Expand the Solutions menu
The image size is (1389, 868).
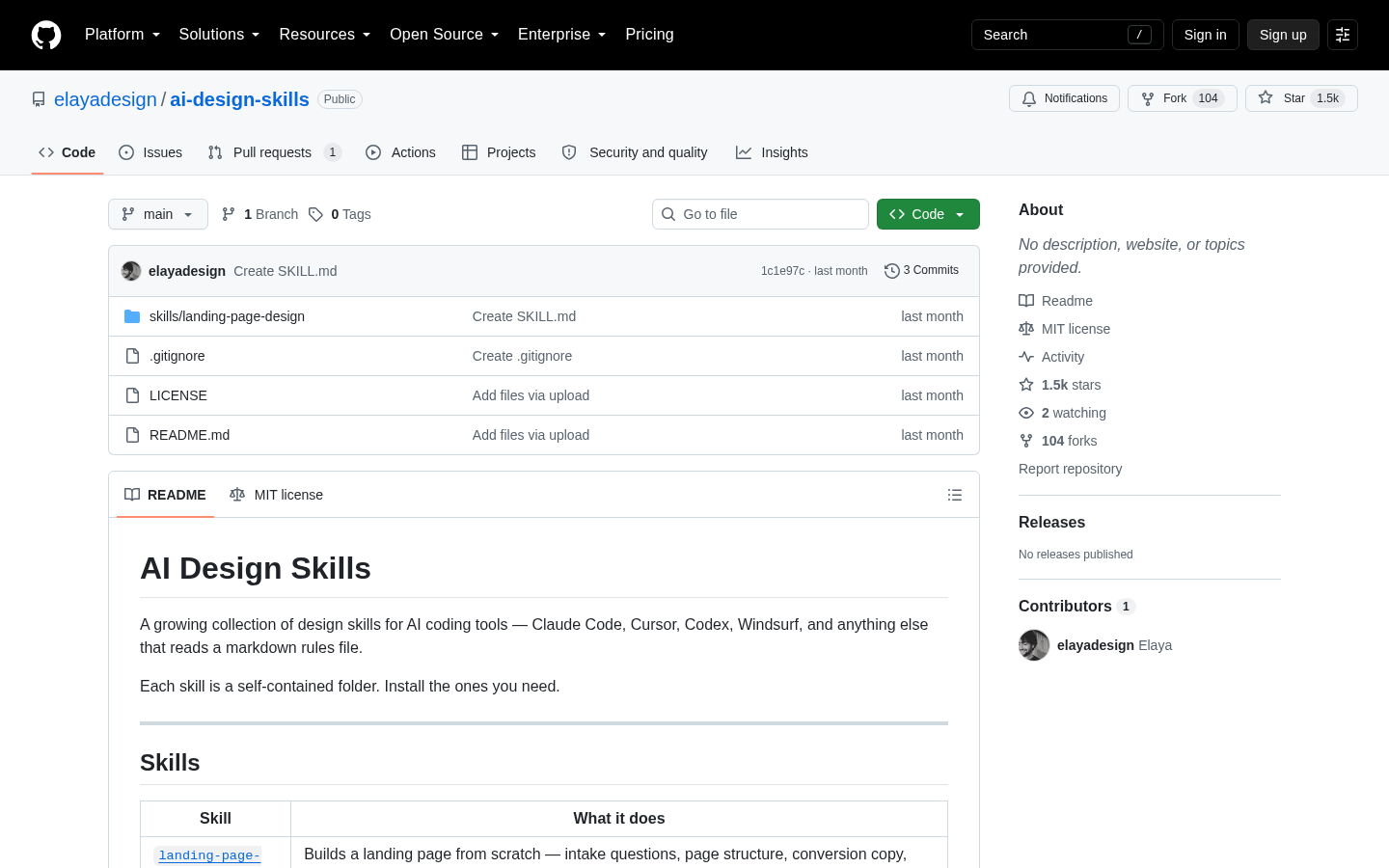tap(219, 35)
